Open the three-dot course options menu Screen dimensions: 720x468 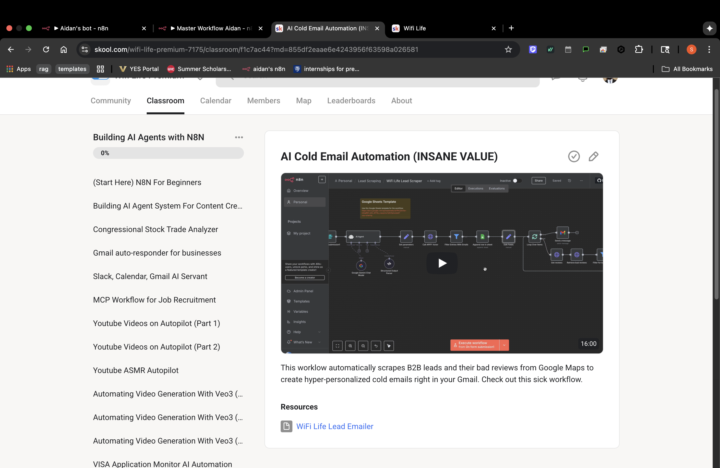pyautogui.click(x=239, y=137)
